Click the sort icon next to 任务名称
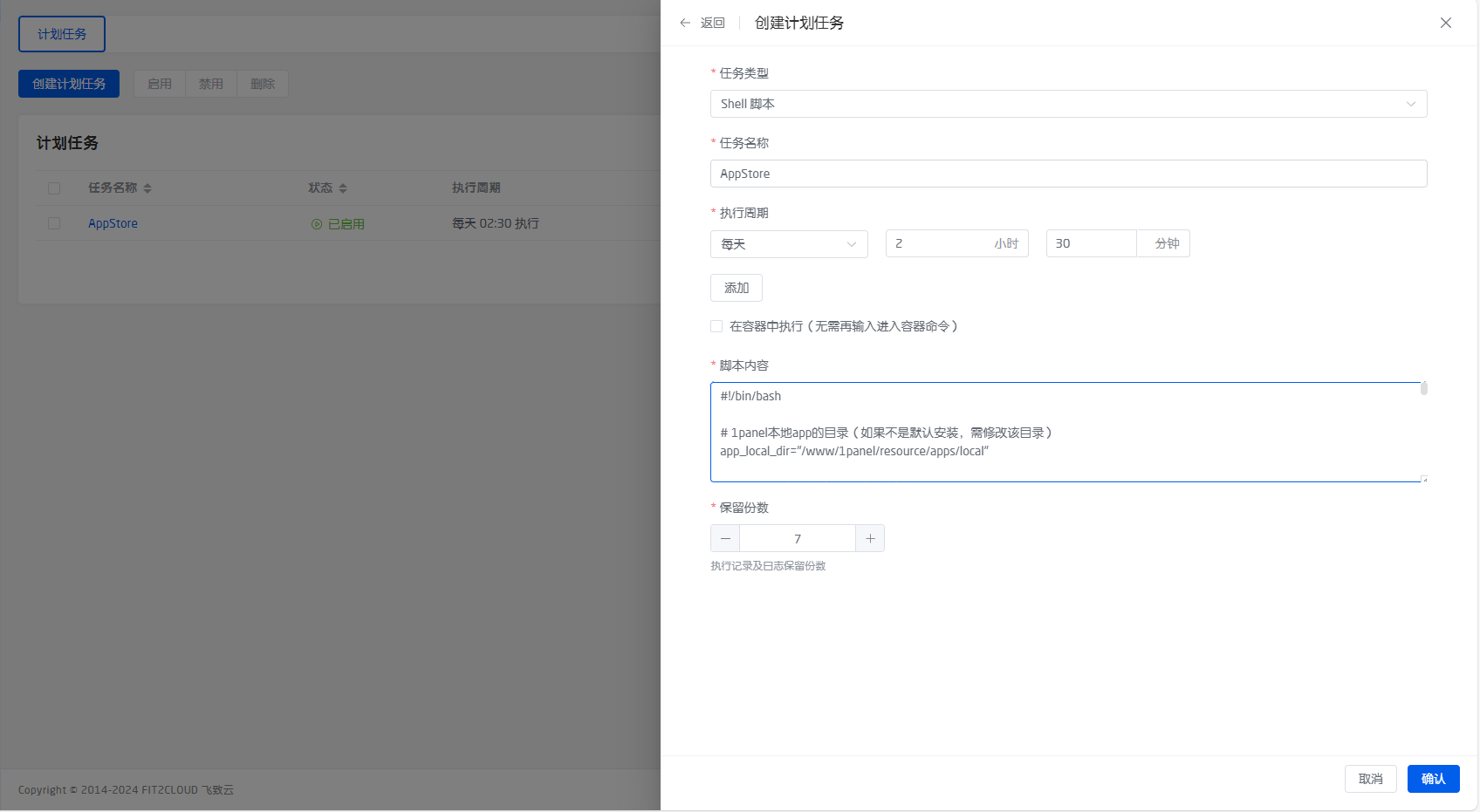This screenshot has width=1480, height=812. (147, 188)
